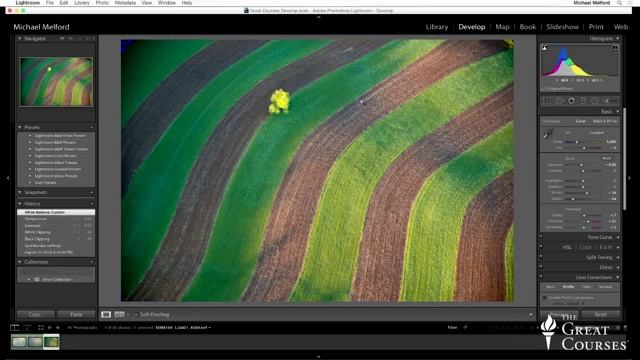The height and width of the screenshot is (360, 640).
Task: Add a new collection with plus icon
Action: point(92,262)
